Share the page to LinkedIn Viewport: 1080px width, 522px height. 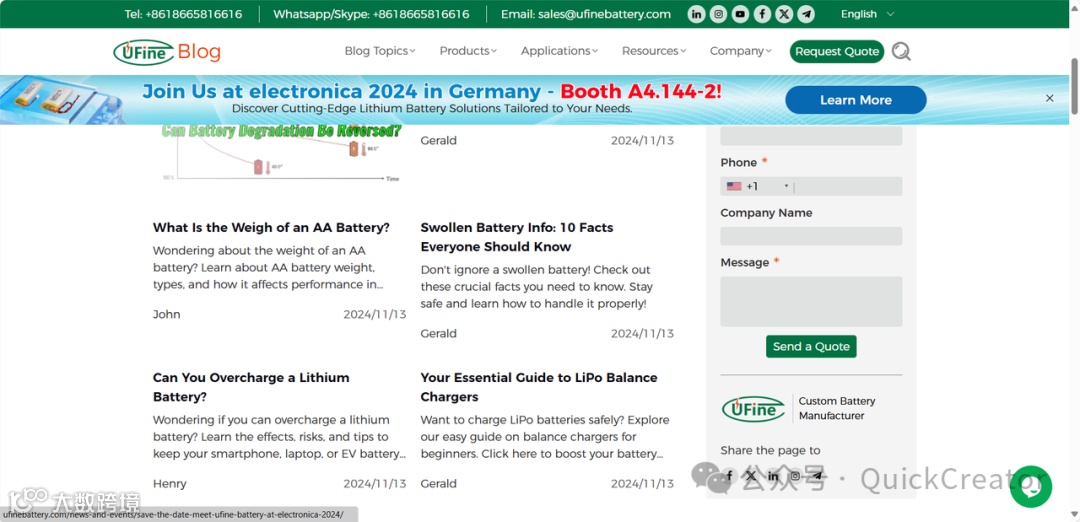[x=773, y=476]
